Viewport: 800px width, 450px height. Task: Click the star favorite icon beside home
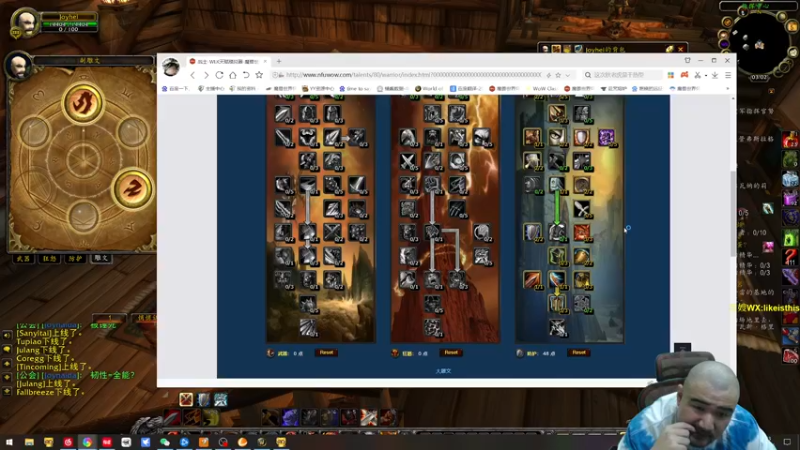tap(259, 75)
